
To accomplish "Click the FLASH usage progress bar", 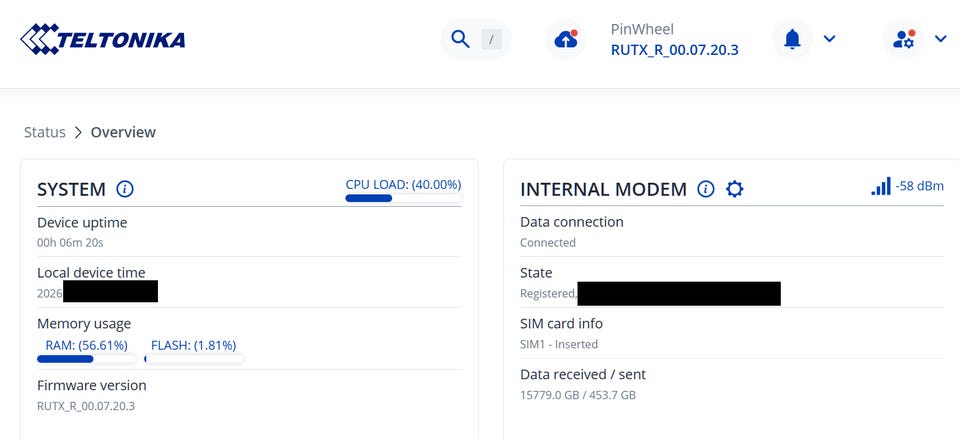I will [194, 359].
